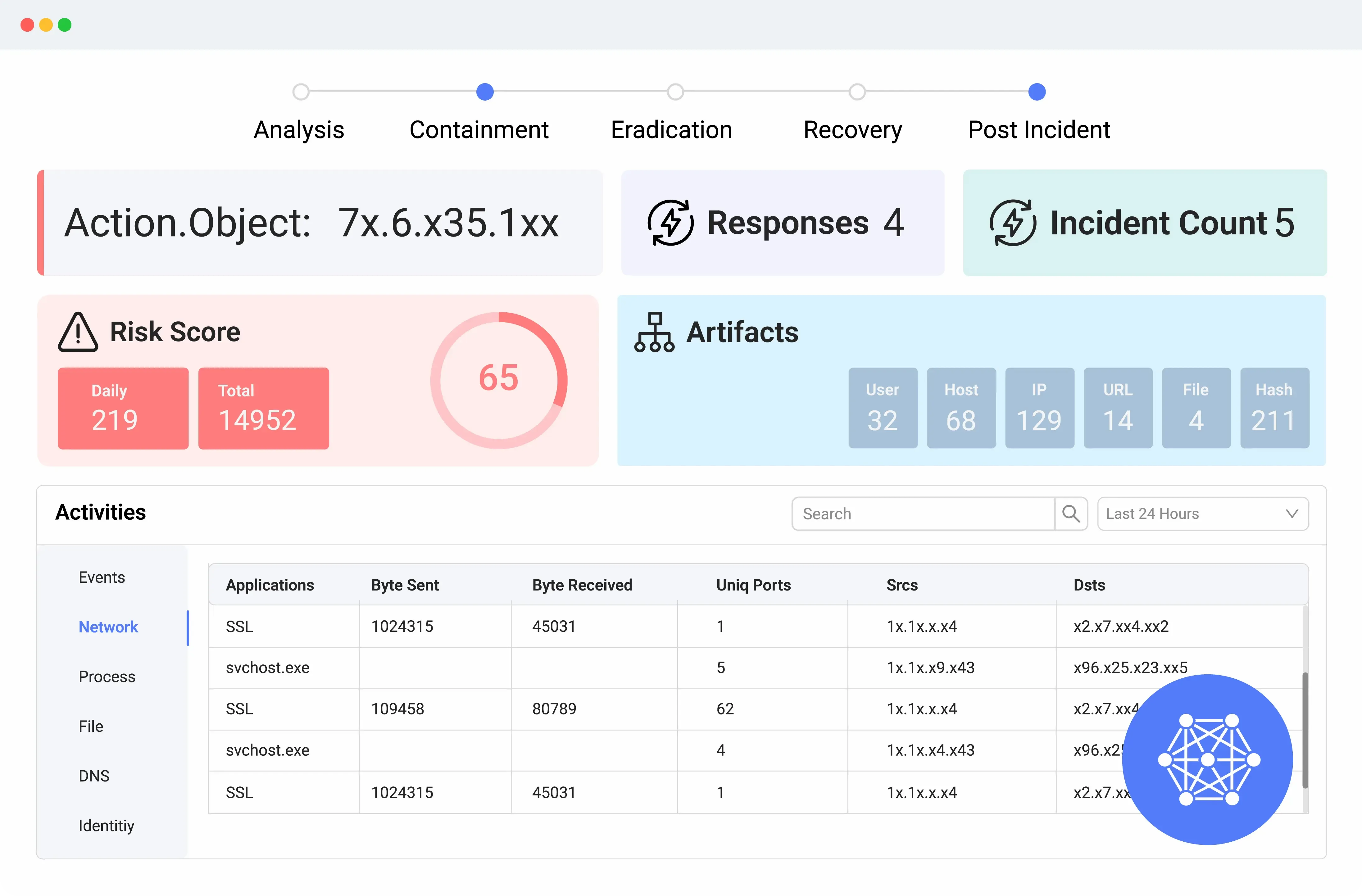1362x896 pixels.
Task: Switch to the Process activities tab
Action: pos(107,676)
